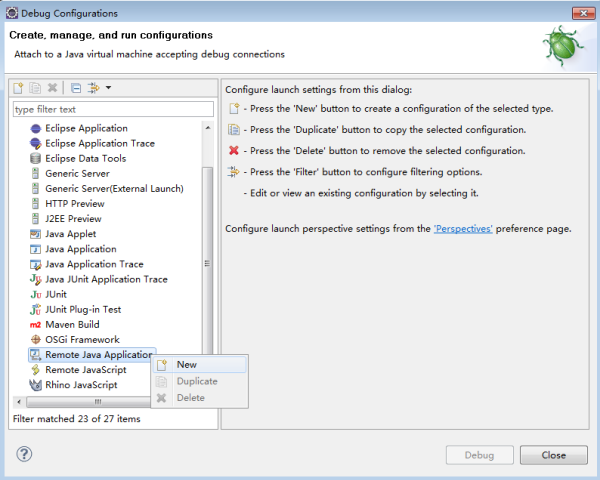
Task: Select the JUnit Plug-in Test icon
Action: [x=35, y=309]
